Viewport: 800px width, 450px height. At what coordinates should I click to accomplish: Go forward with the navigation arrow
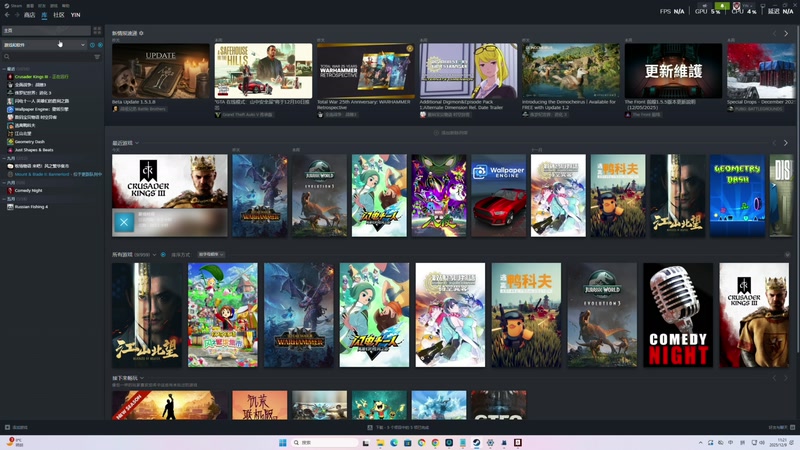point(17,15)
